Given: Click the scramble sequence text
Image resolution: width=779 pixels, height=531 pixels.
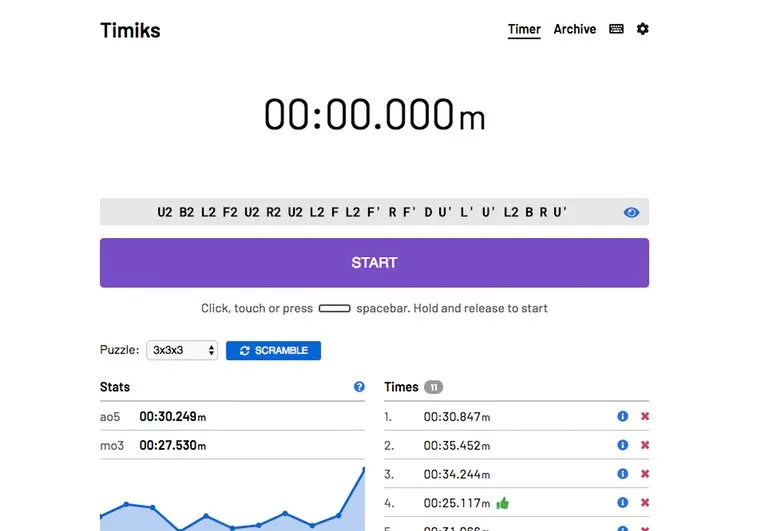Looking at the screenshot, I should pos(362,212).
